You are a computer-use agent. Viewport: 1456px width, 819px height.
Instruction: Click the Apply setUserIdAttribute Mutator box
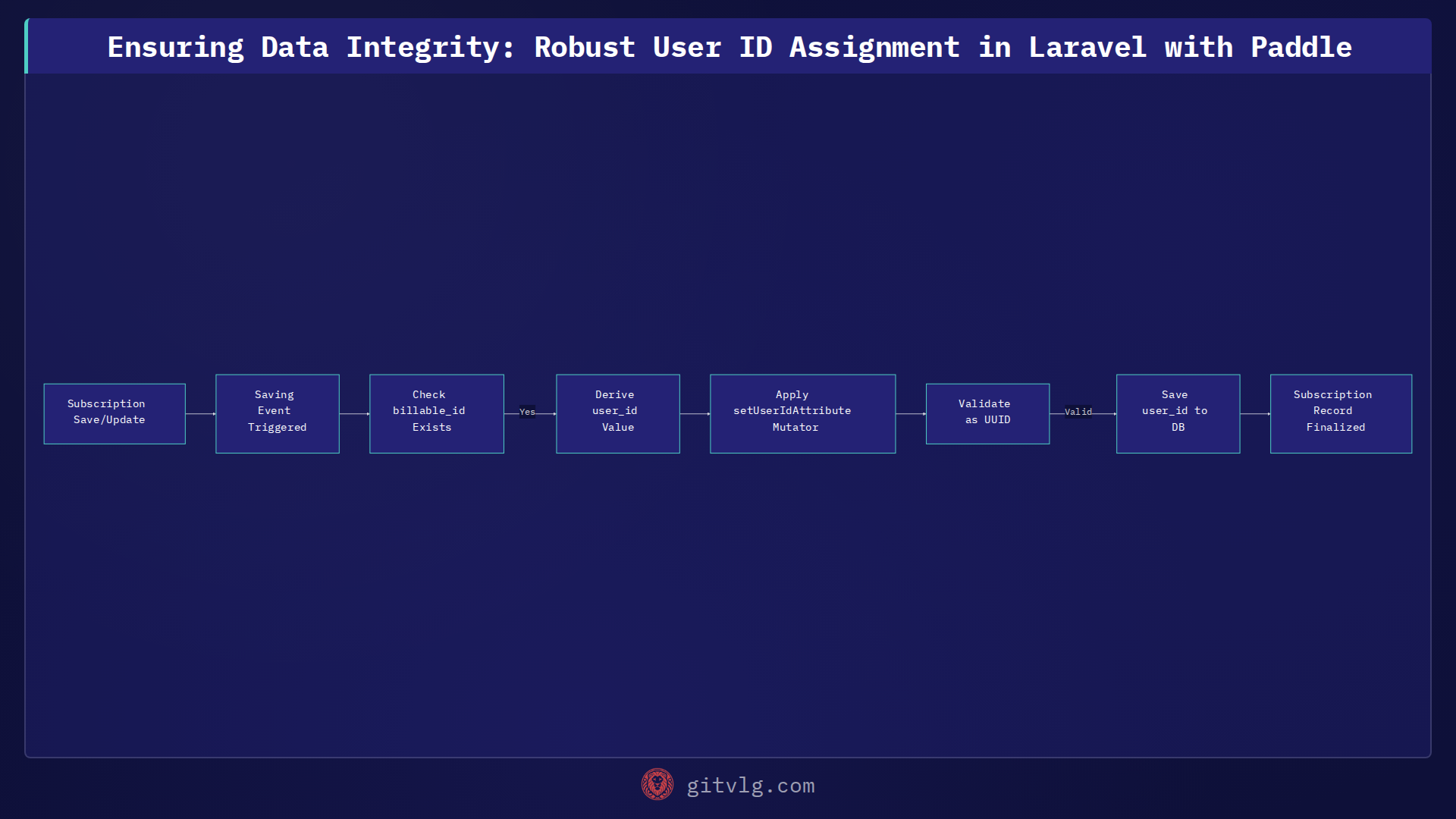[803, 413]
